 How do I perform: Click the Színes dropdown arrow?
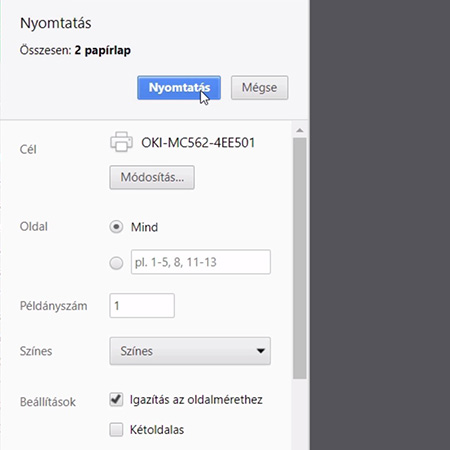coord(261,351)
